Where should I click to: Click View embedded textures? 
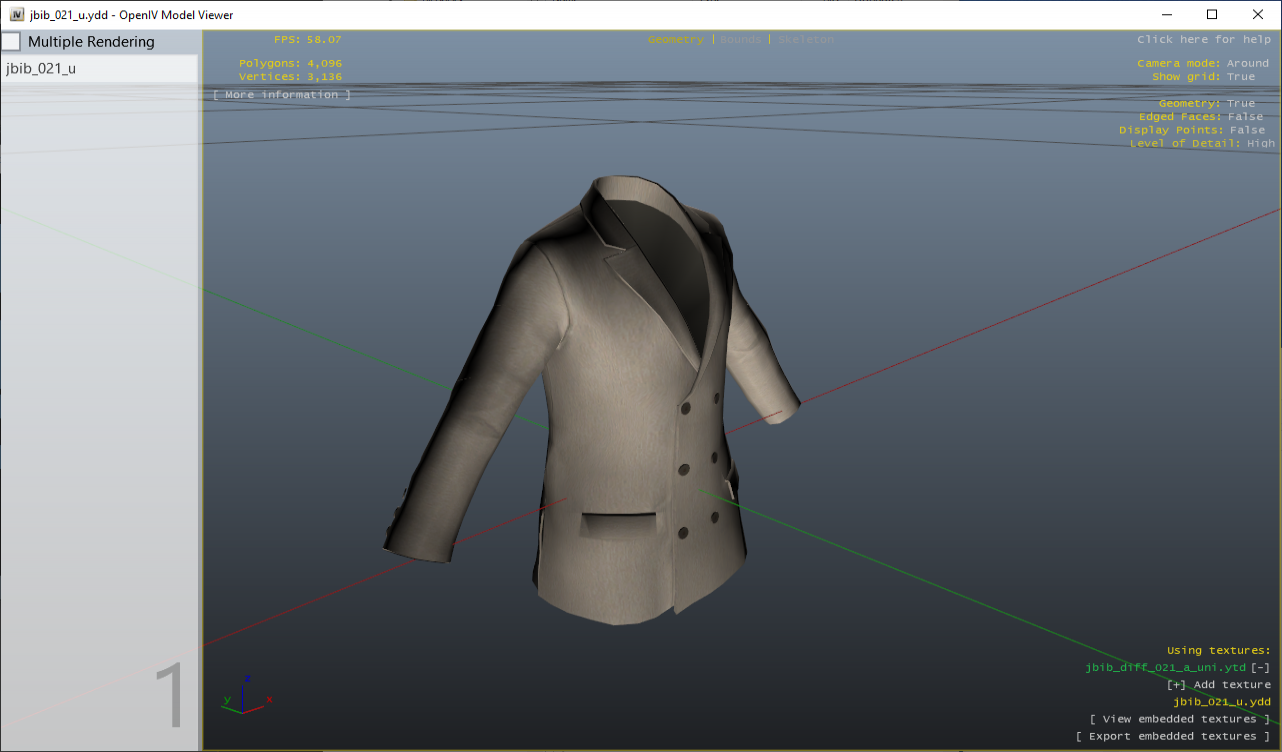[x=1178, y=718]
